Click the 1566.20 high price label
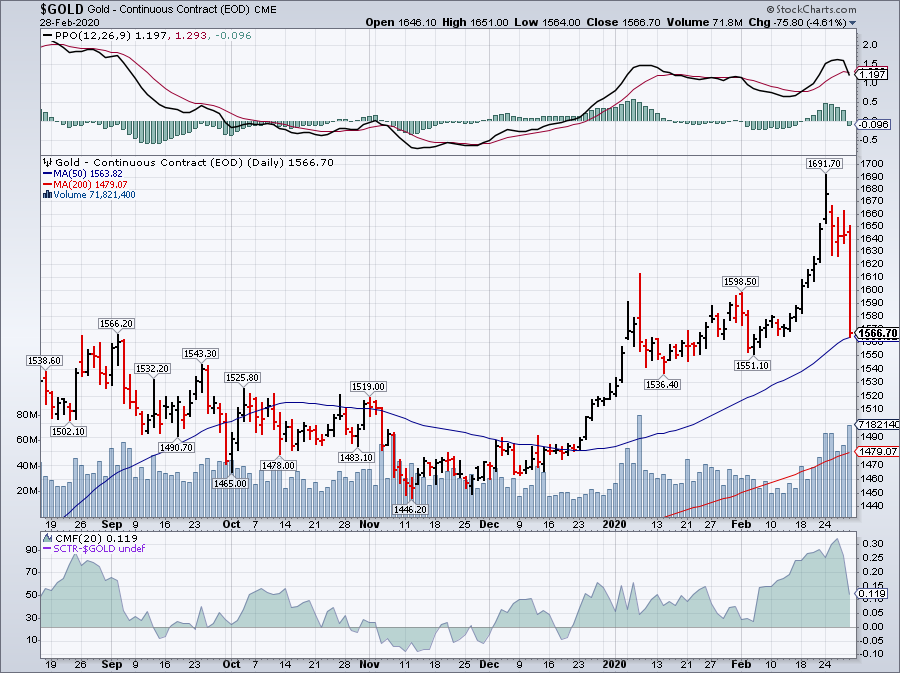900x673 pixels. pos(116,324)
